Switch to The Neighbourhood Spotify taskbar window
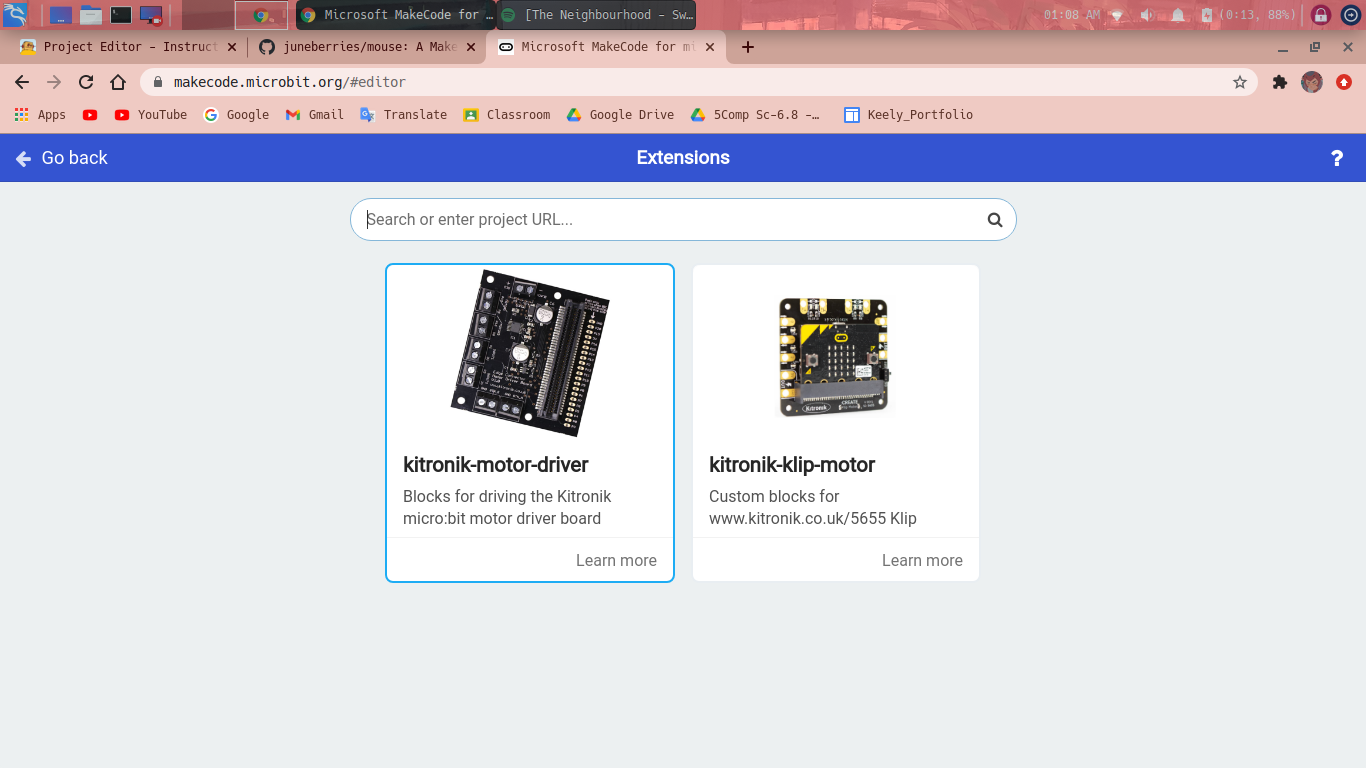The image size is (1366, 768). coord(596,15)
